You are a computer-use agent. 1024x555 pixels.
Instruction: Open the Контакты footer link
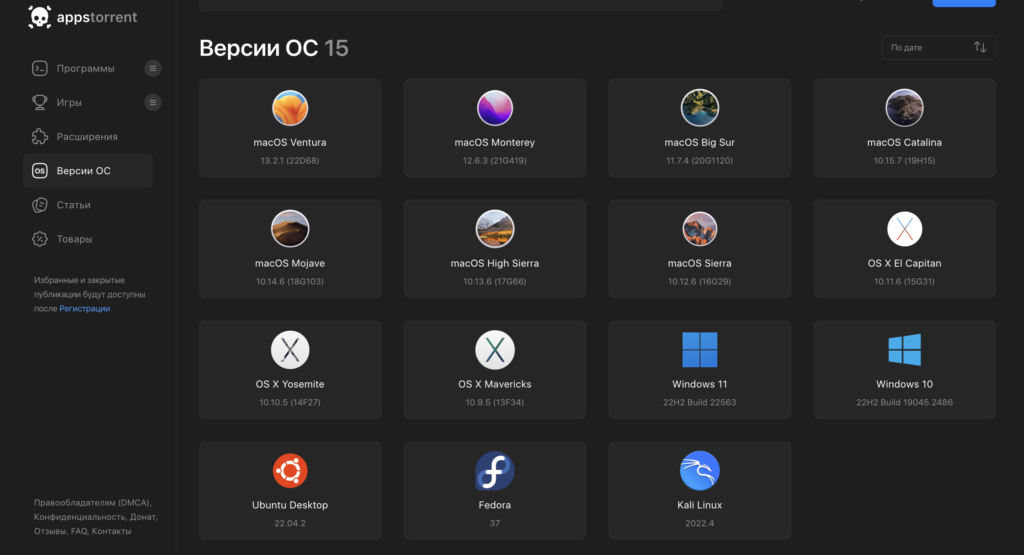112,531
